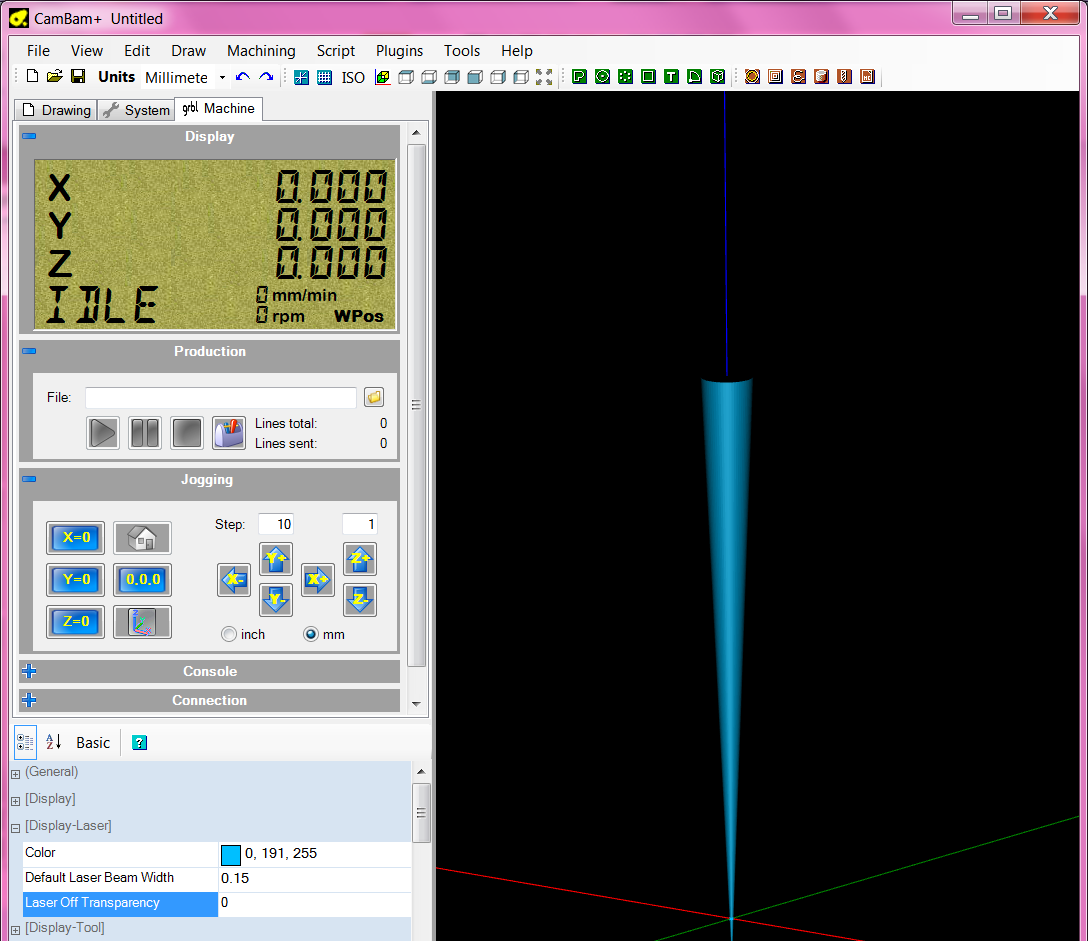Screen dimensions: 1088x941
Task: Expand the [Display] property group
Action: (x=15, y=801)
